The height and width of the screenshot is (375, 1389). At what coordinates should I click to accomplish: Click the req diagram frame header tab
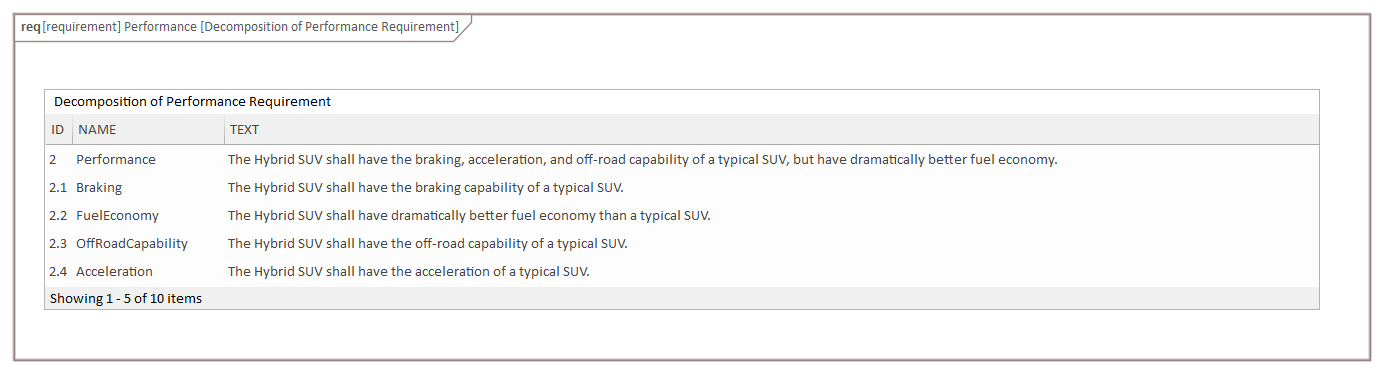[x=240, y=27]
